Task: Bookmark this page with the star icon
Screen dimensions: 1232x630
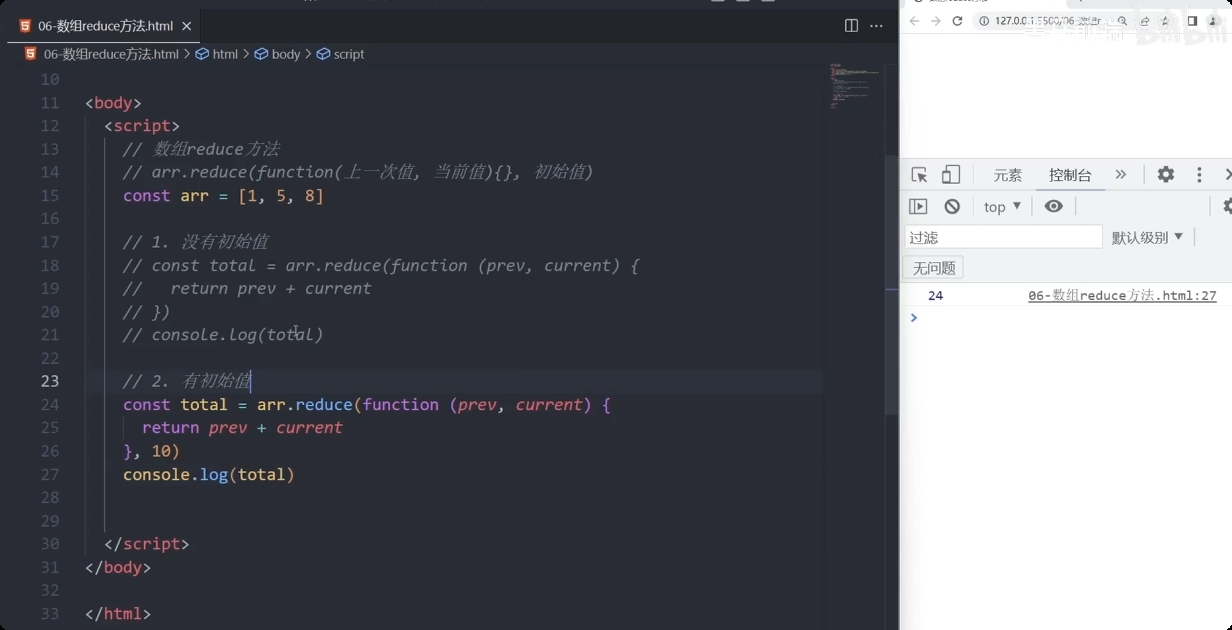Action: [x=1165, y=21]
